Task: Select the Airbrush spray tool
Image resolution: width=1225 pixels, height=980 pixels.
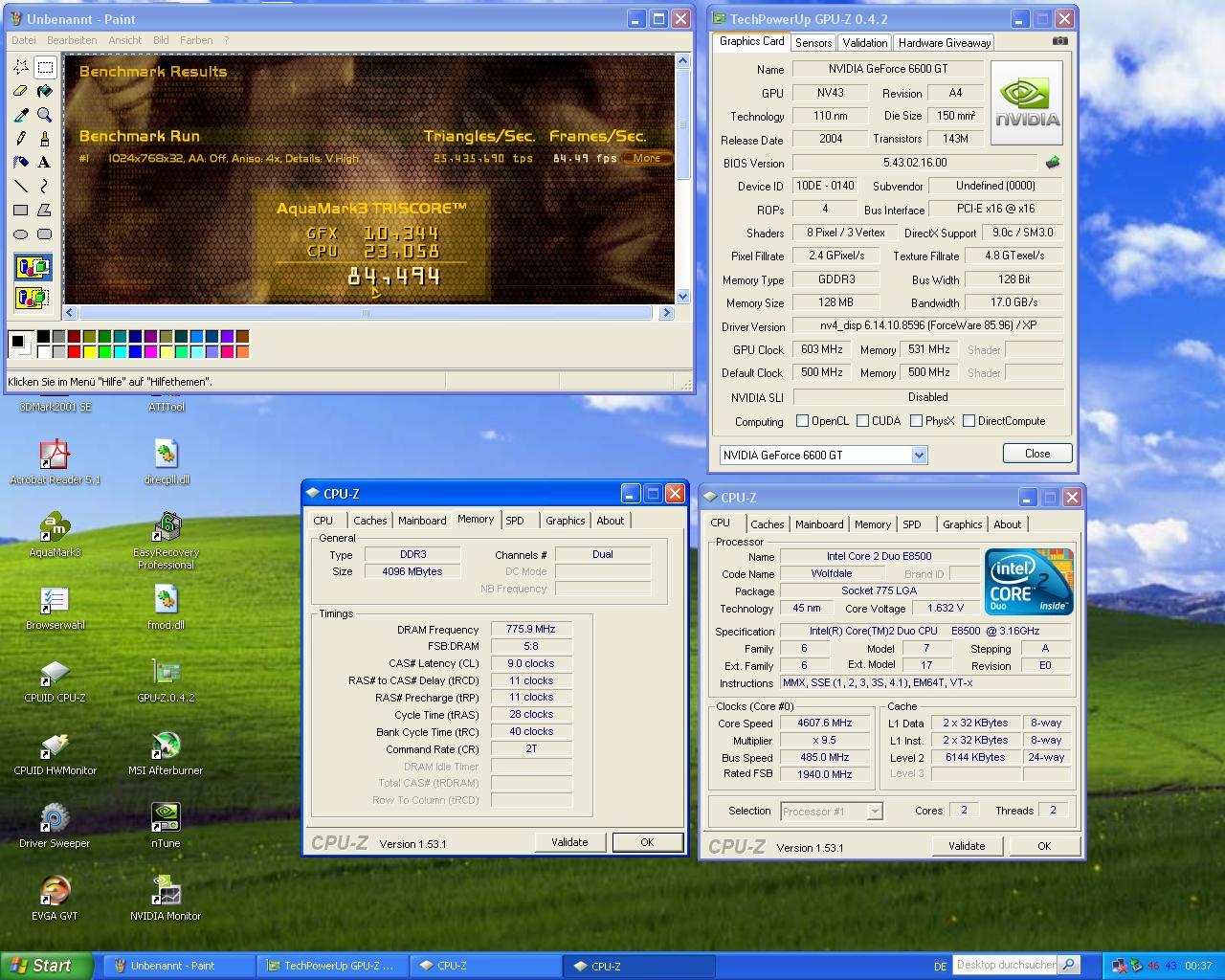Action: point(20,163)
